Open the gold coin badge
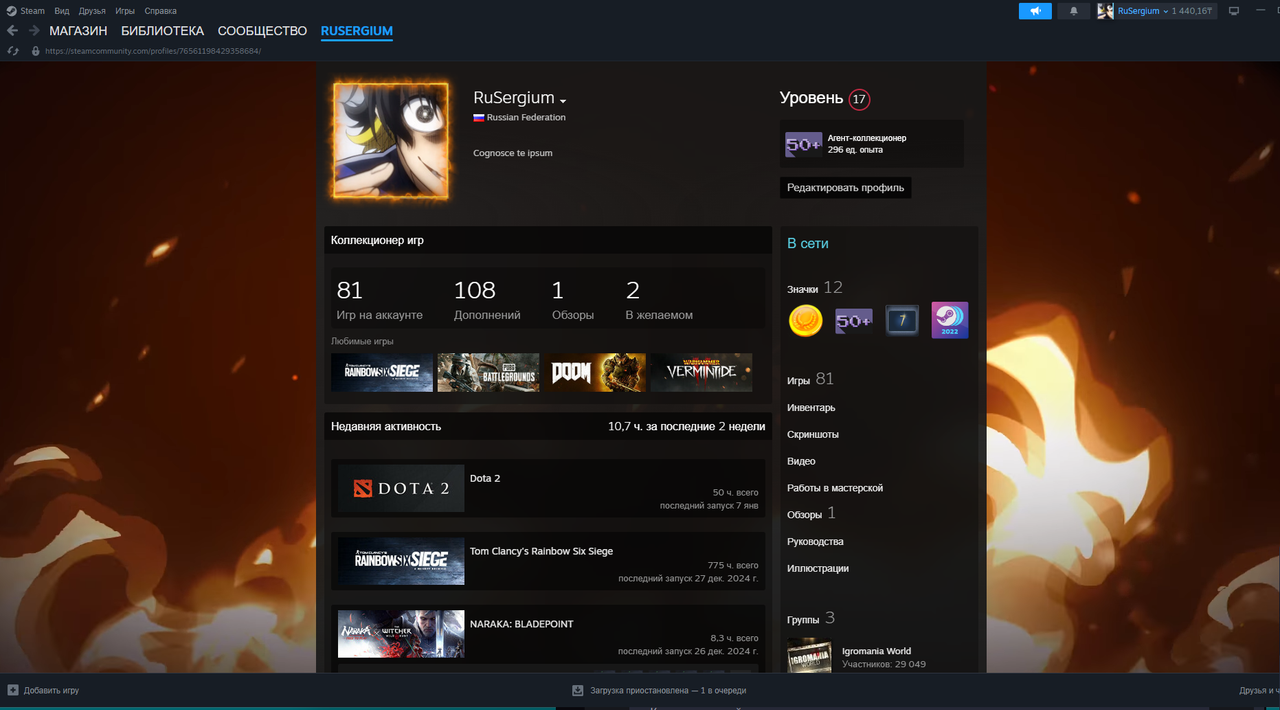Screen dimensions: 1280x710 805,320
